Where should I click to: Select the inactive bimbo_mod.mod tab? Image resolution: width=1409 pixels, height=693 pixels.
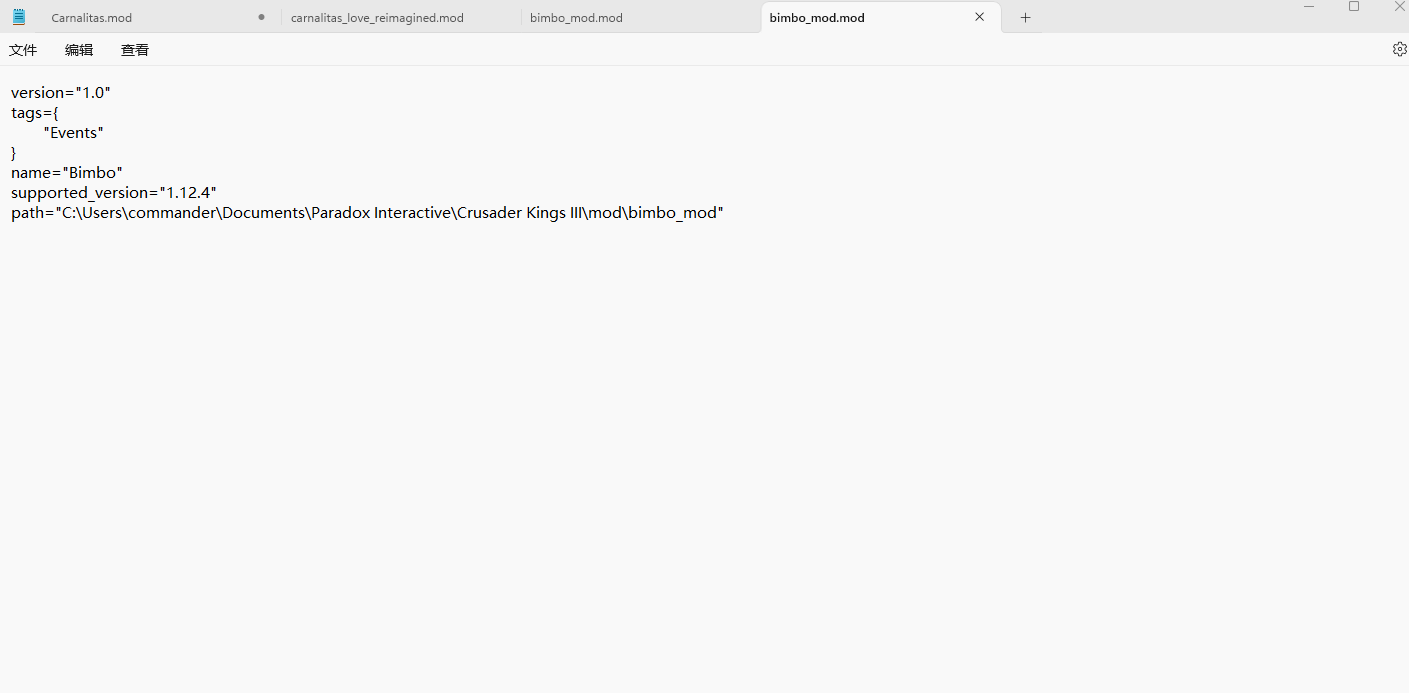(x=576, y=18)
